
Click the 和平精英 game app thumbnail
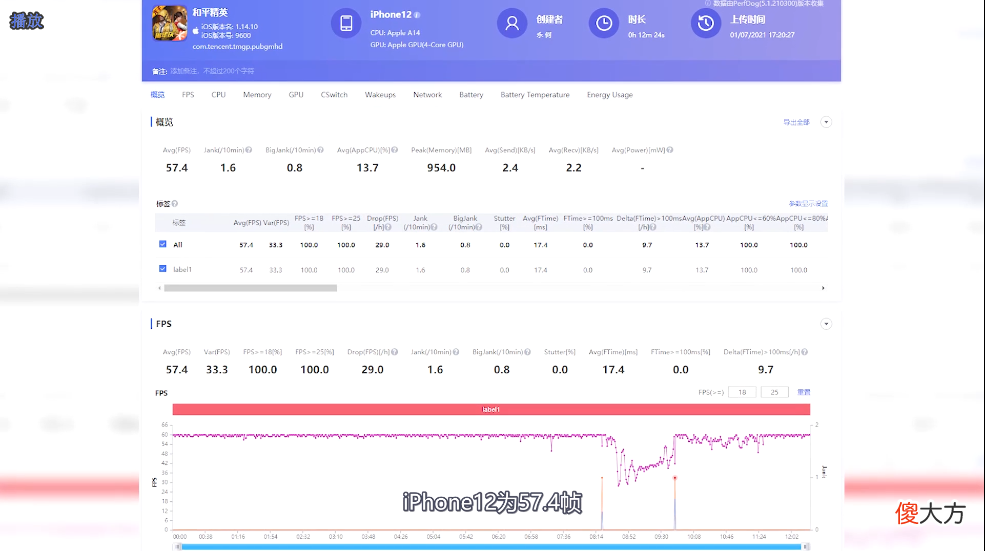coord(170,23)
